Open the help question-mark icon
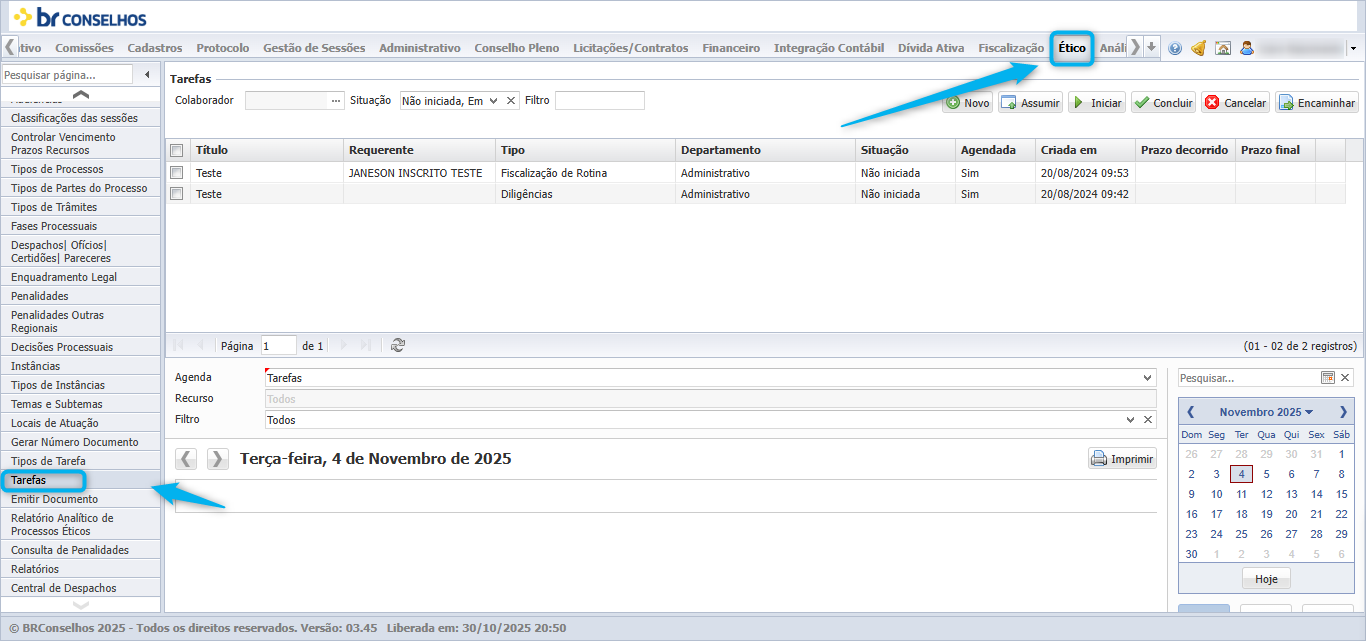 (x=1175, y=48)
